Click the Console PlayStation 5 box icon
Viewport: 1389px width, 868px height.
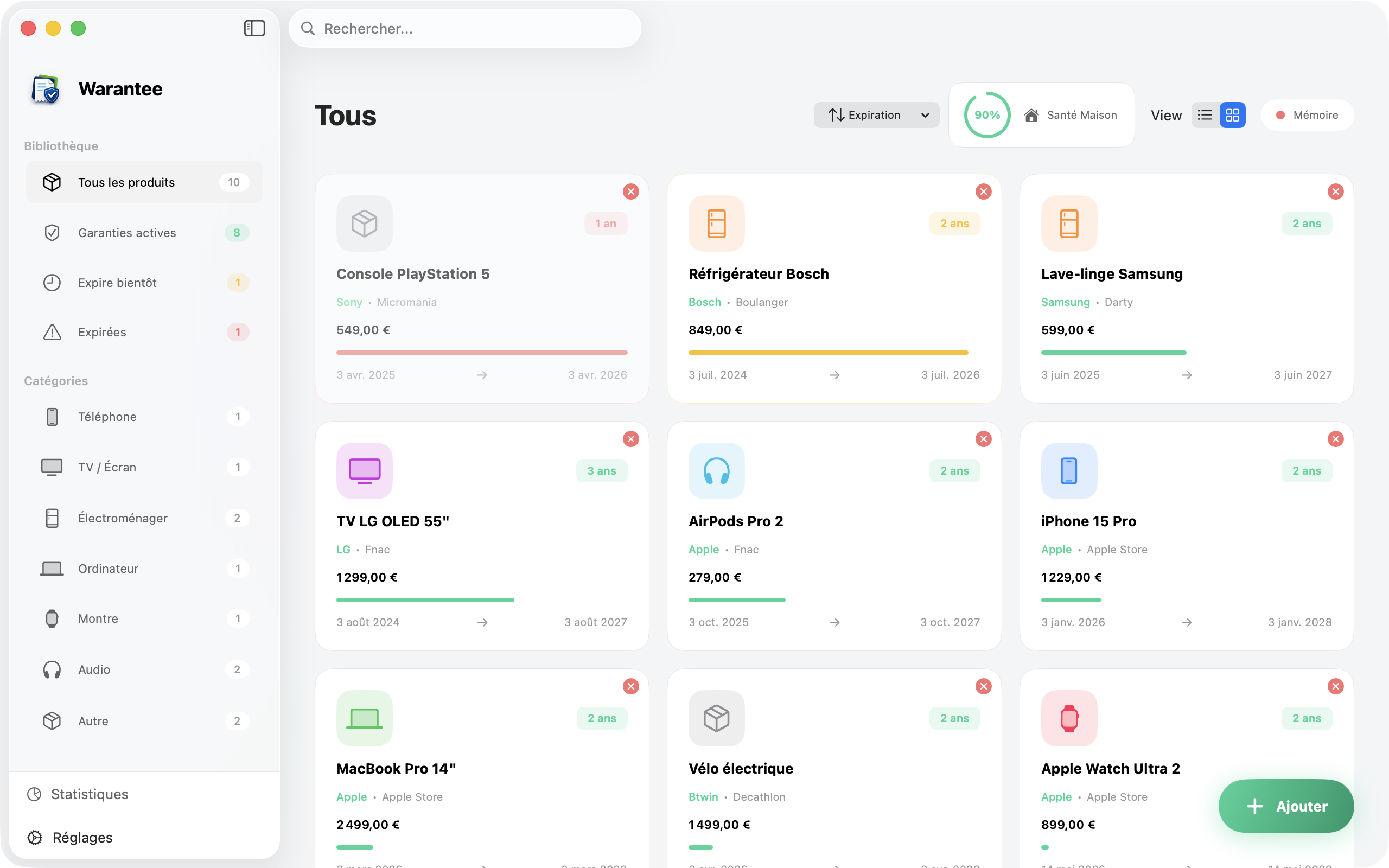[365, 224]
